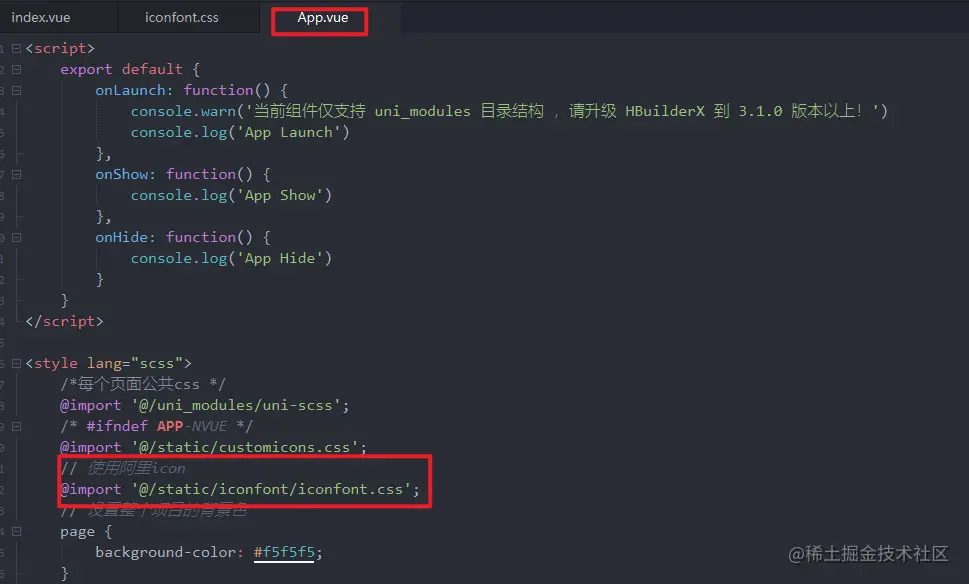The height and width of the screenshot is (584, 969).
Task: Click the @import '@/static/customicons.css' line
Action: click(213, 447)
